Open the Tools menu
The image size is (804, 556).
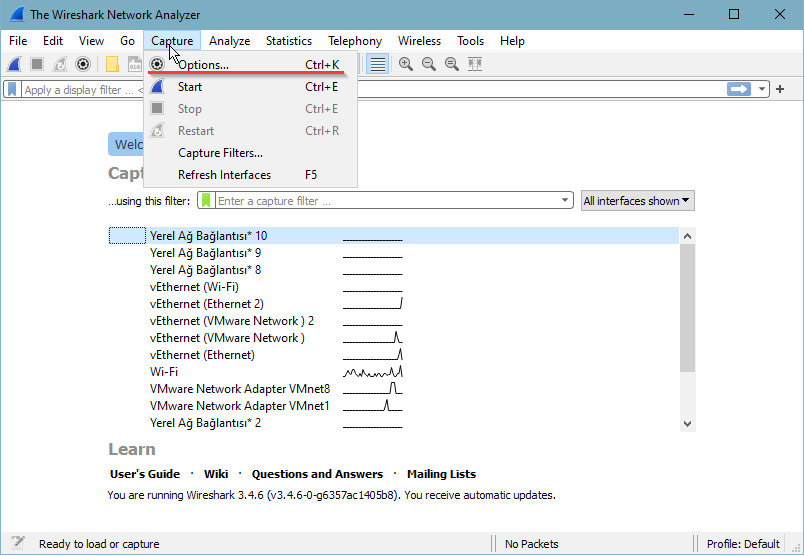coord(470,41)
